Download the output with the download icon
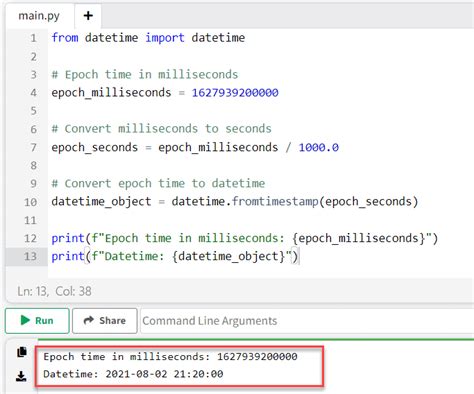 coord(21,377)
